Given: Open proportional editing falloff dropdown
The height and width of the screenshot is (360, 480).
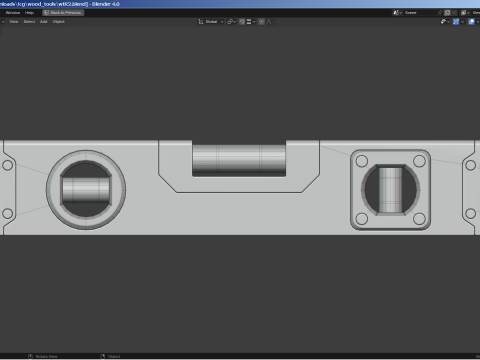Looking at the screenshot, I should click(x=270, y=22).
